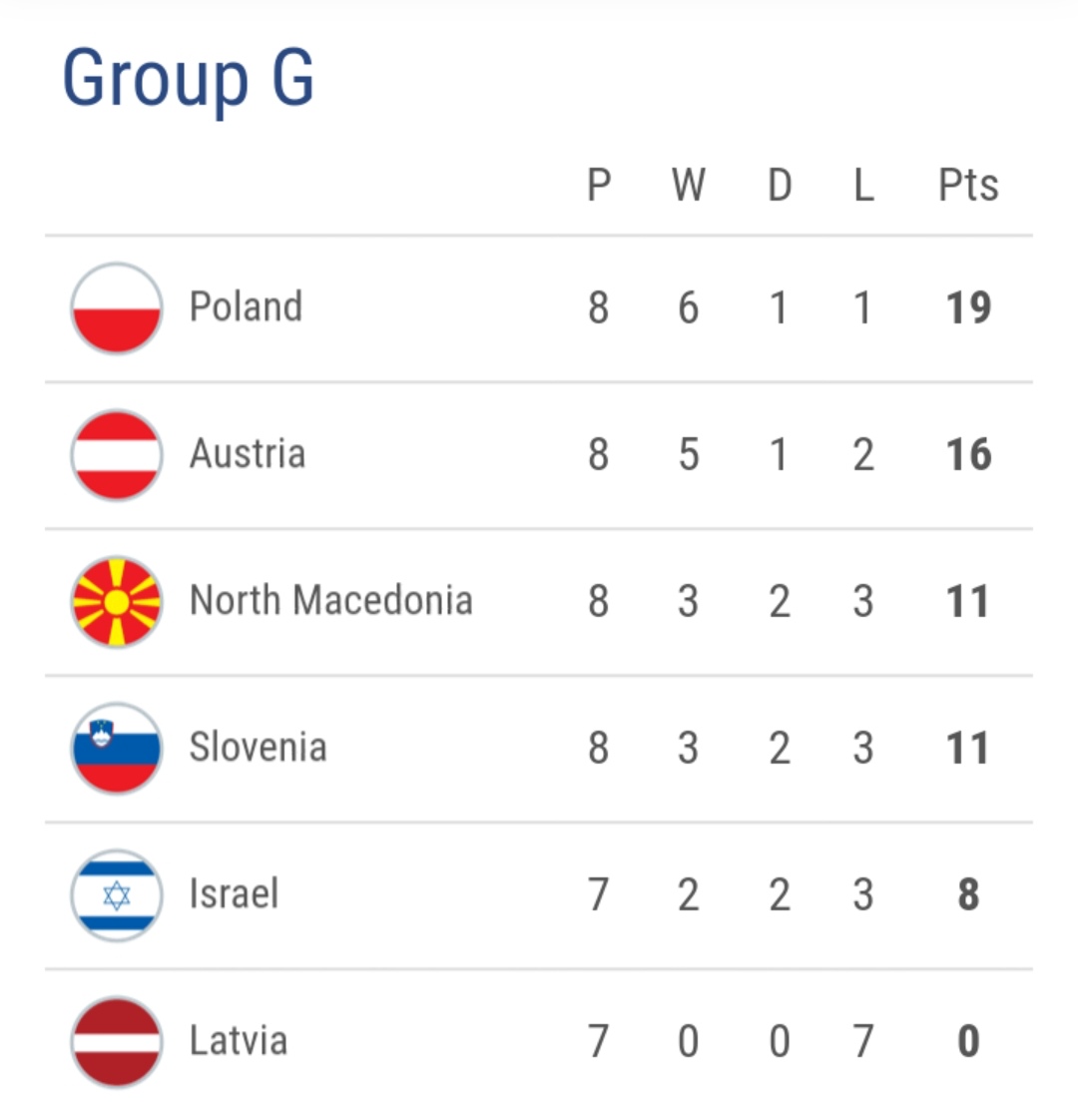Select the North Macedonia team name

coord(330,601)
